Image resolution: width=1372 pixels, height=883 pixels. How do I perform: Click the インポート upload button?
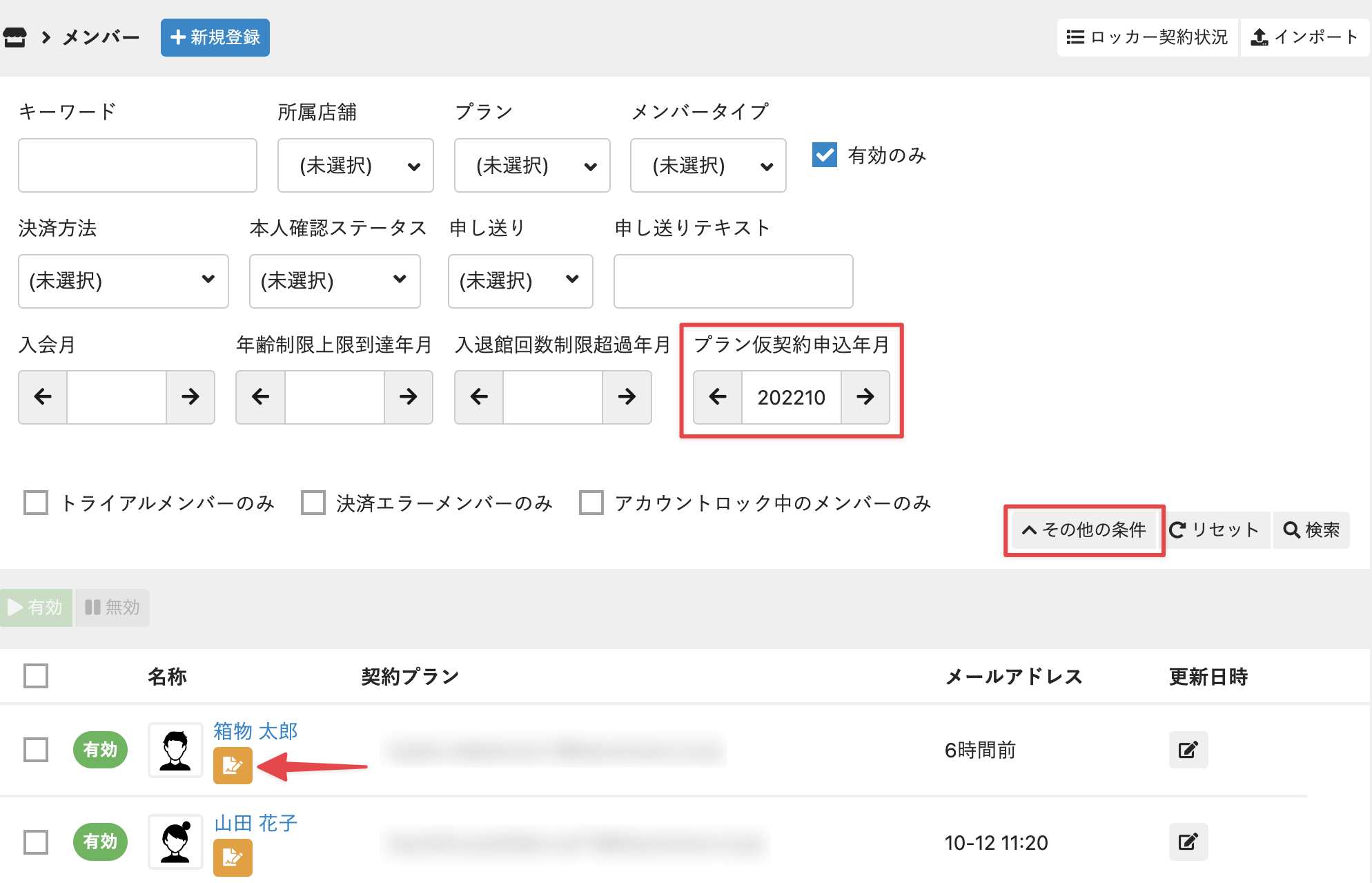pyautogui.click(x=1304, y=37)
